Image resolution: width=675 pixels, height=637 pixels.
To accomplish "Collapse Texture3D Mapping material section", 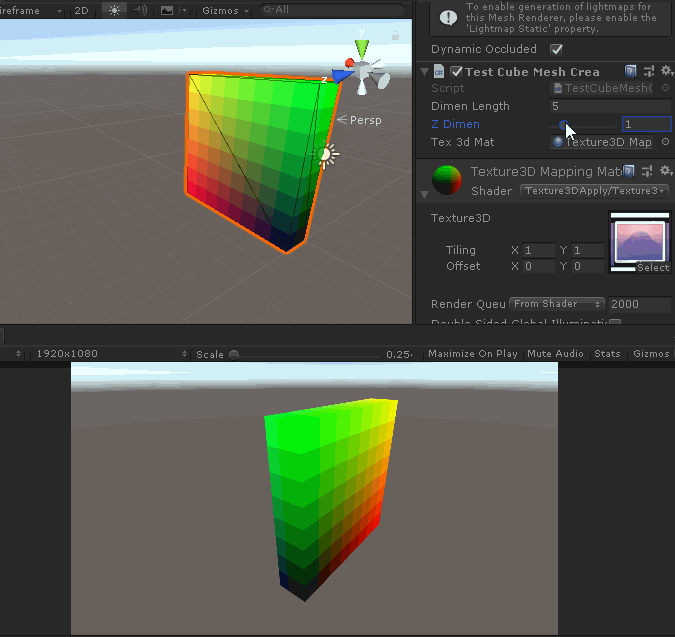I will [x=424, y=195].
